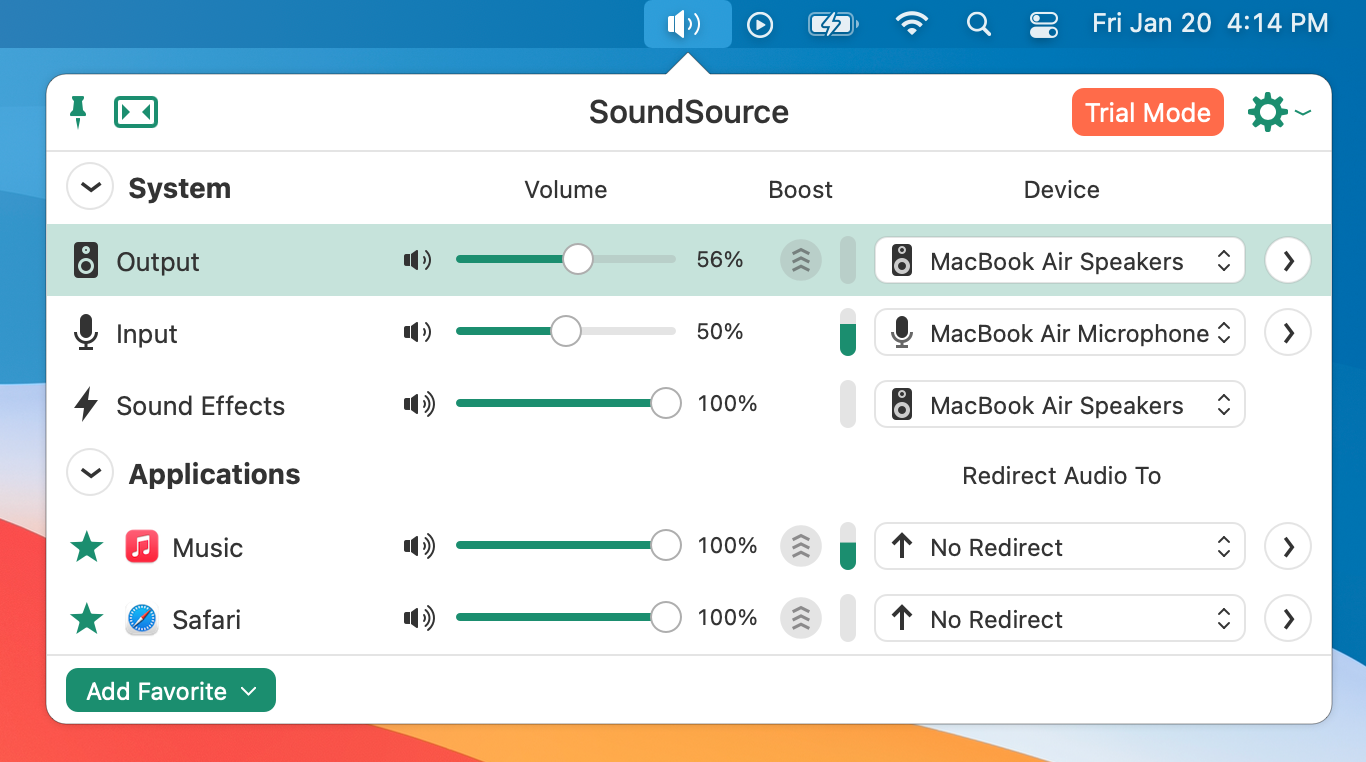Pin the SoundSource window open

click(78, 112)
